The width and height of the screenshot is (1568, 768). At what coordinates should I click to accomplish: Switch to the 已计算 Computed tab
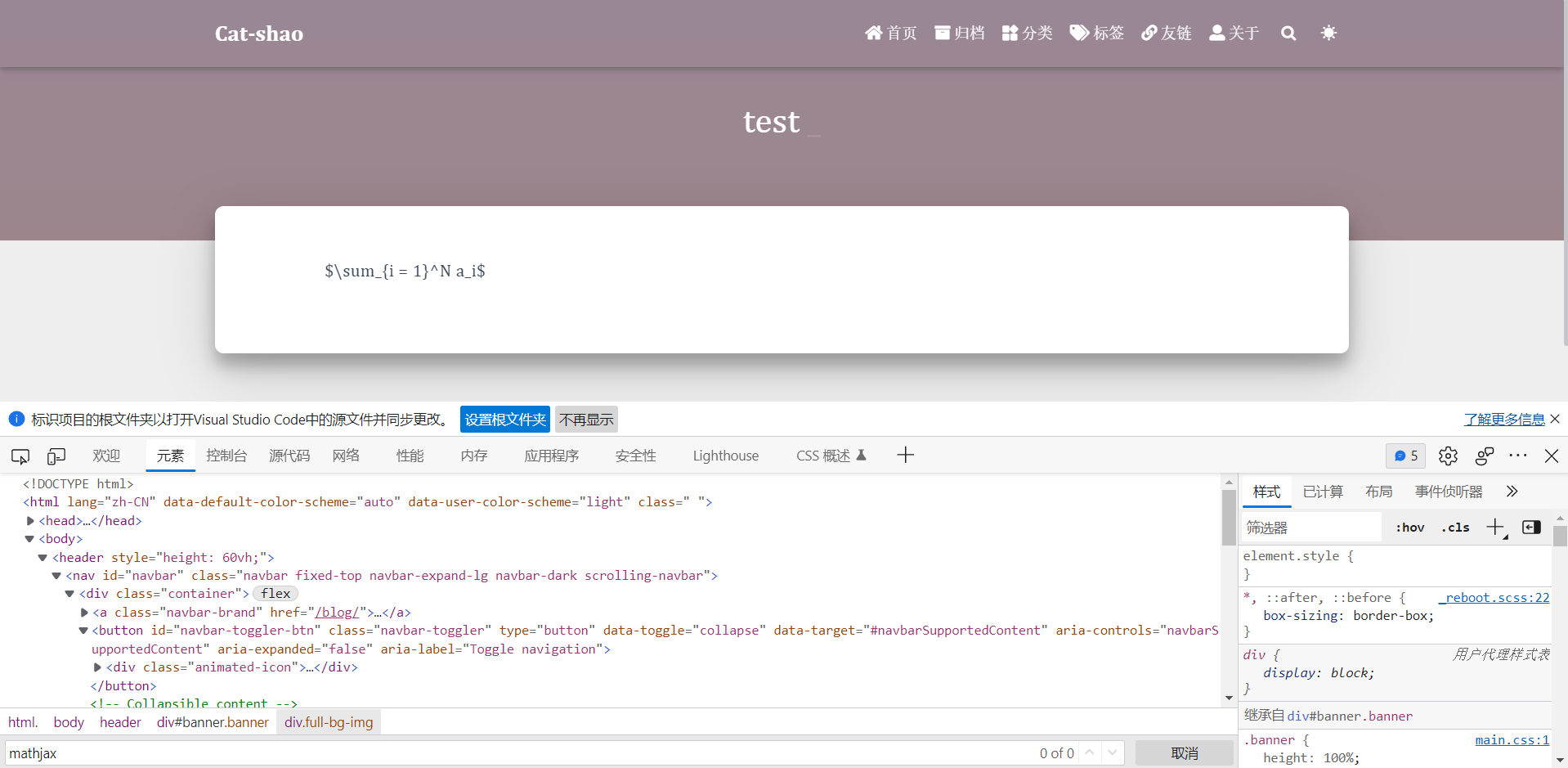(x=1323, y=491)
